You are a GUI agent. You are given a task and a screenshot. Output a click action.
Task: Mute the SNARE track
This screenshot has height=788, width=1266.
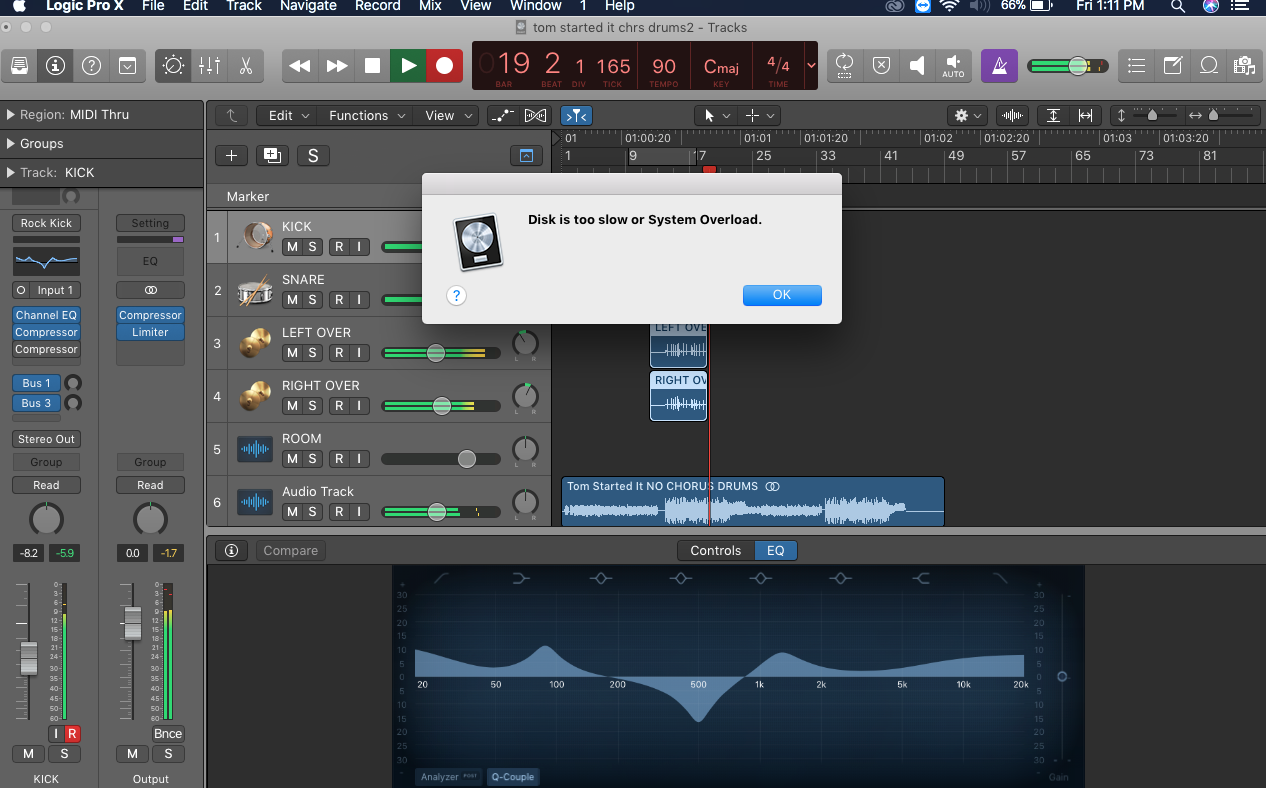click(292, 300)
